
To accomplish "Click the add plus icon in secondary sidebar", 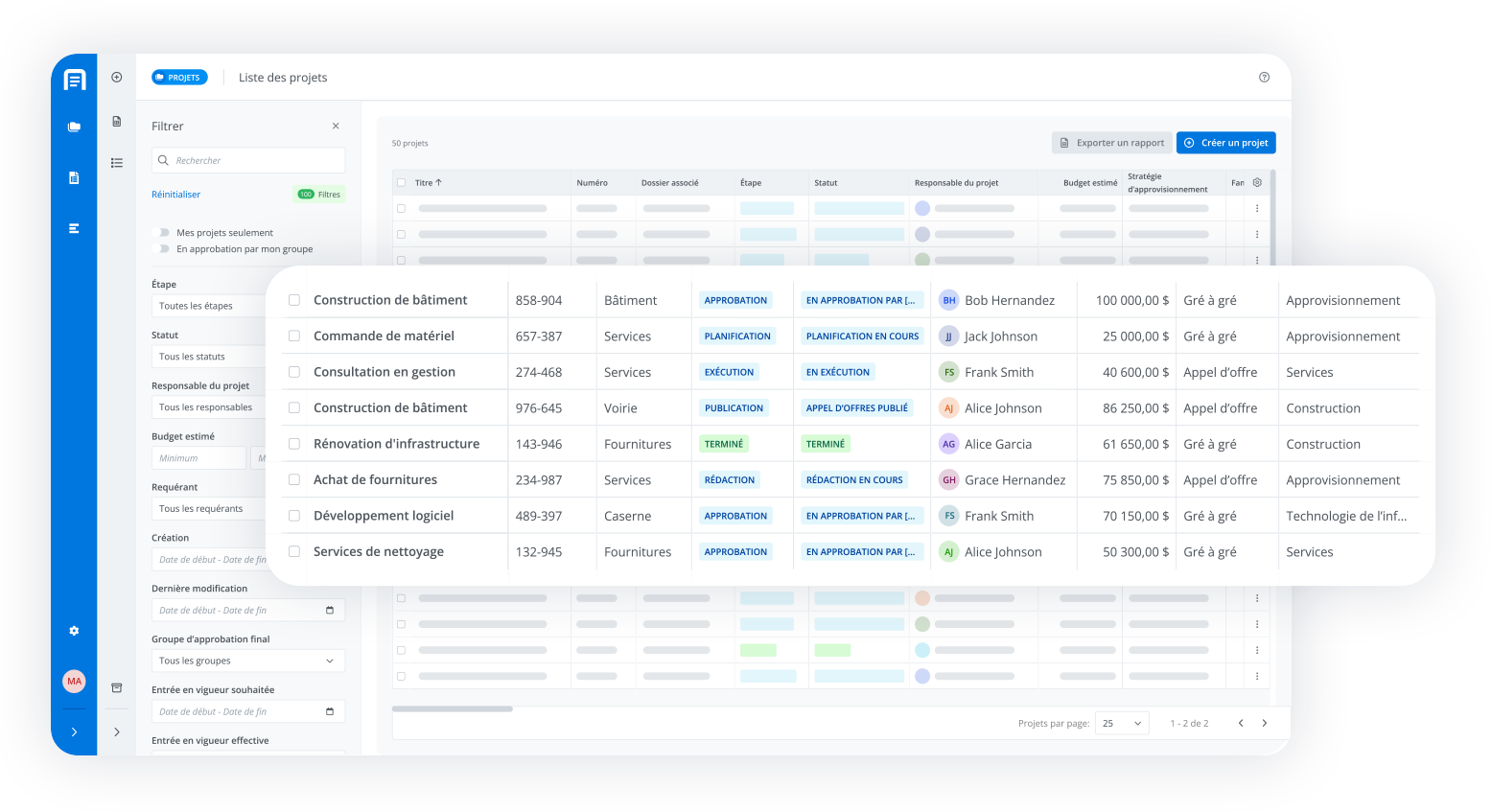I will (117, 78).
